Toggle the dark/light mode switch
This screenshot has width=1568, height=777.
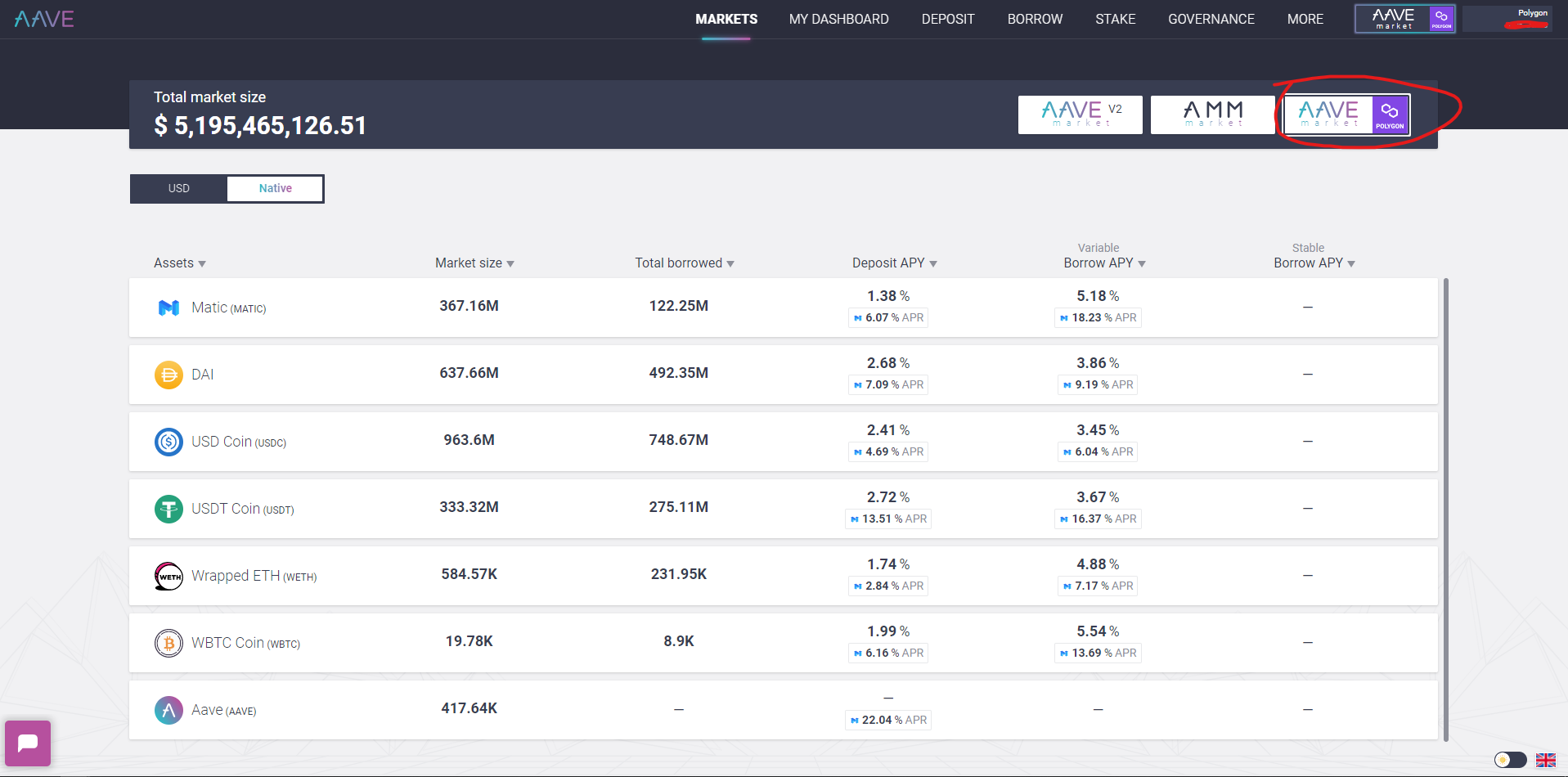1510,760
